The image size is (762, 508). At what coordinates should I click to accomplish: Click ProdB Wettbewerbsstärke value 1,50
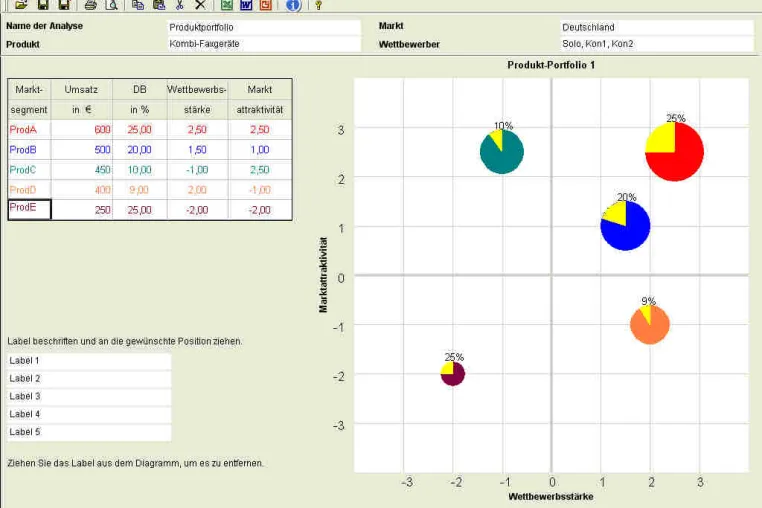coord(197,150)
